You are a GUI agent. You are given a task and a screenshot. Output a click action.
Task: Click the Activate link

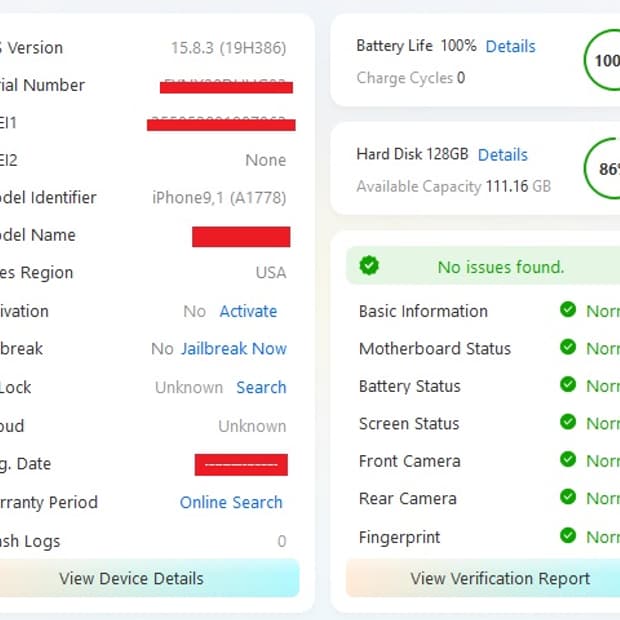pos(248,311)
